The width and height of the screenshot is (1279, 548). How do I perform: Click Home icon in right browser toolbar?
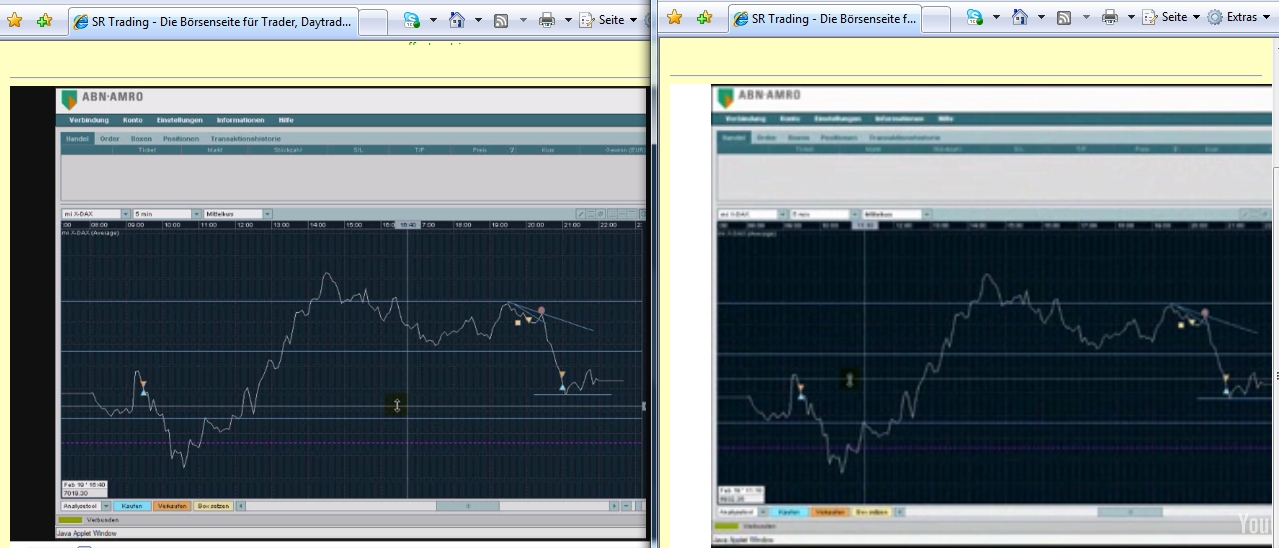(1020, 17)
